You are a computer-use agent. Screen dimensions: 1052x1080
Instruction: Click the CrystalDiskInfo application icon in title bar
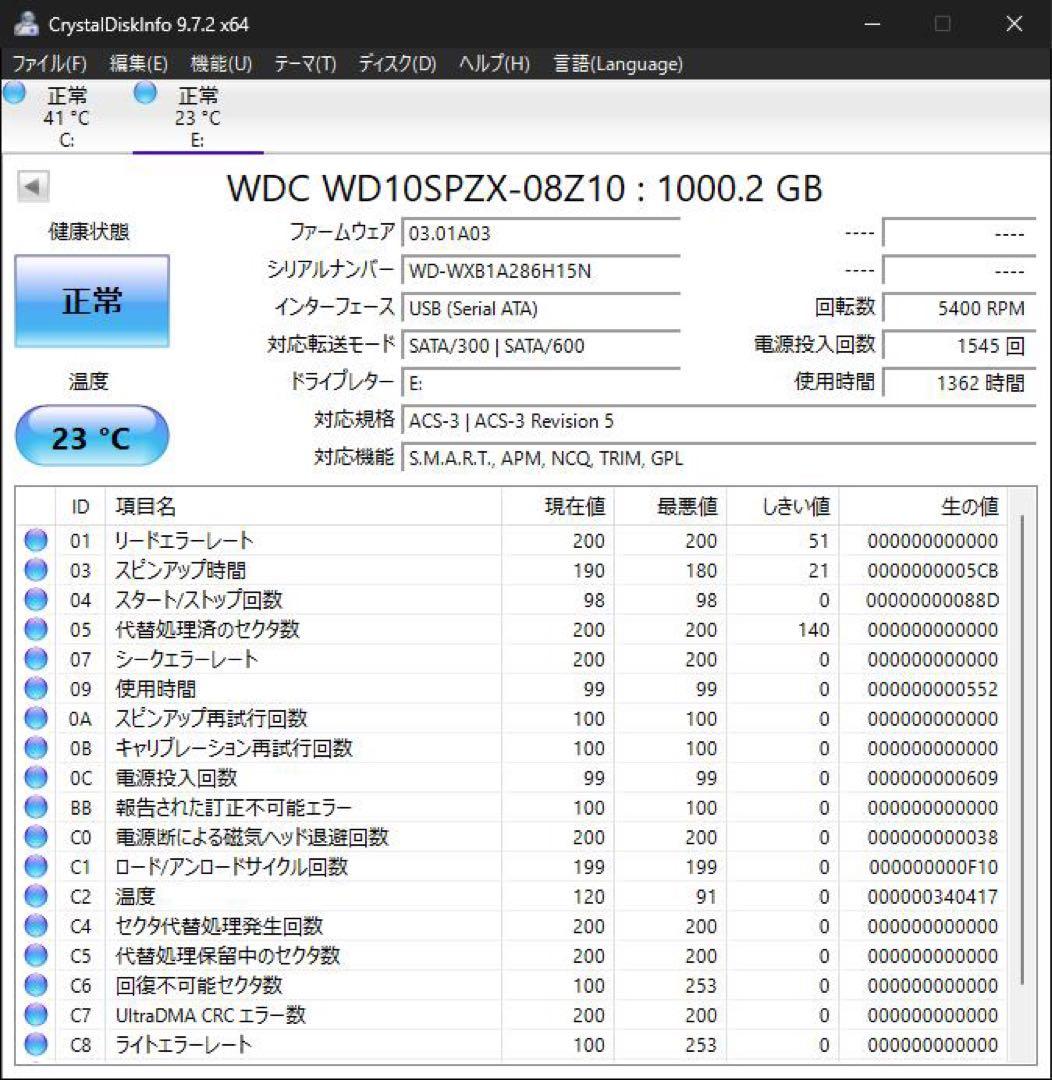[x=25, y=22]
